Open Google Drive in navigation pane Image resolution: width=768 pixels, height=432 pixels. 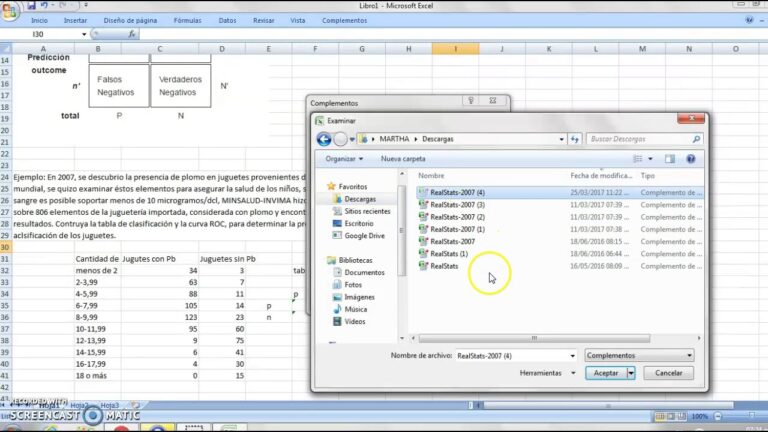[x=359, y=236]
